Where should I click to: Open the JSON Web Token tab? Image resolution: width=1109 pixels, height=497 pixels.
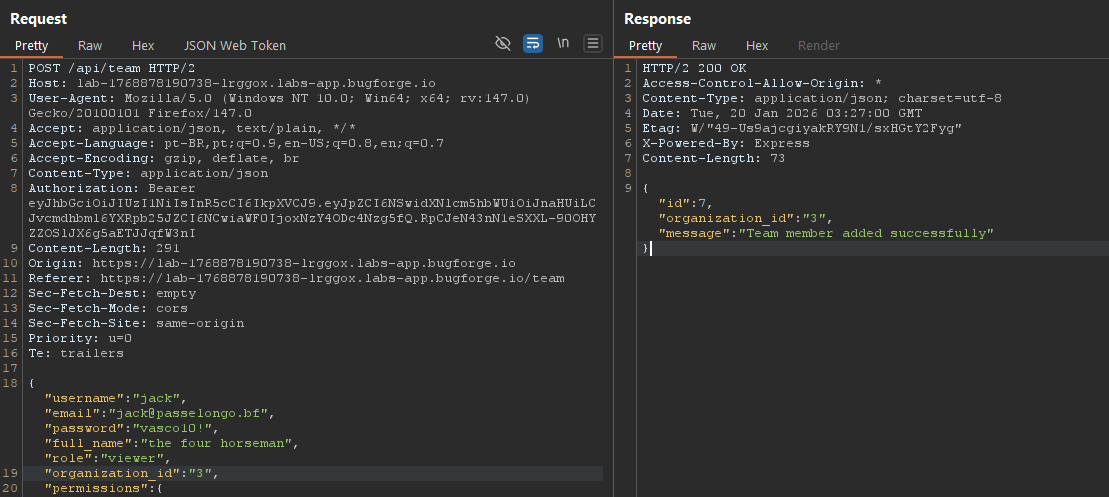tap(235, 45)
